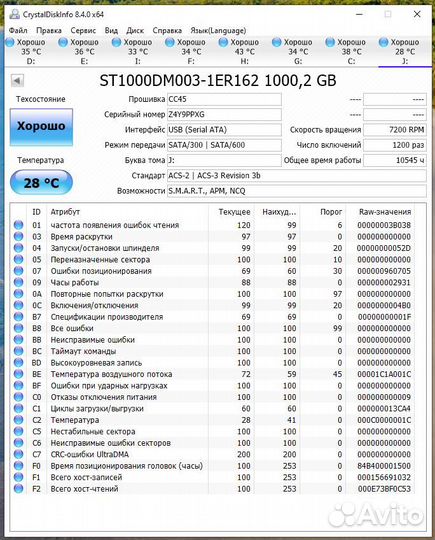Screen dimensions: 435x540
Task: Open the Вид menu
Action: tap(111, 30)
